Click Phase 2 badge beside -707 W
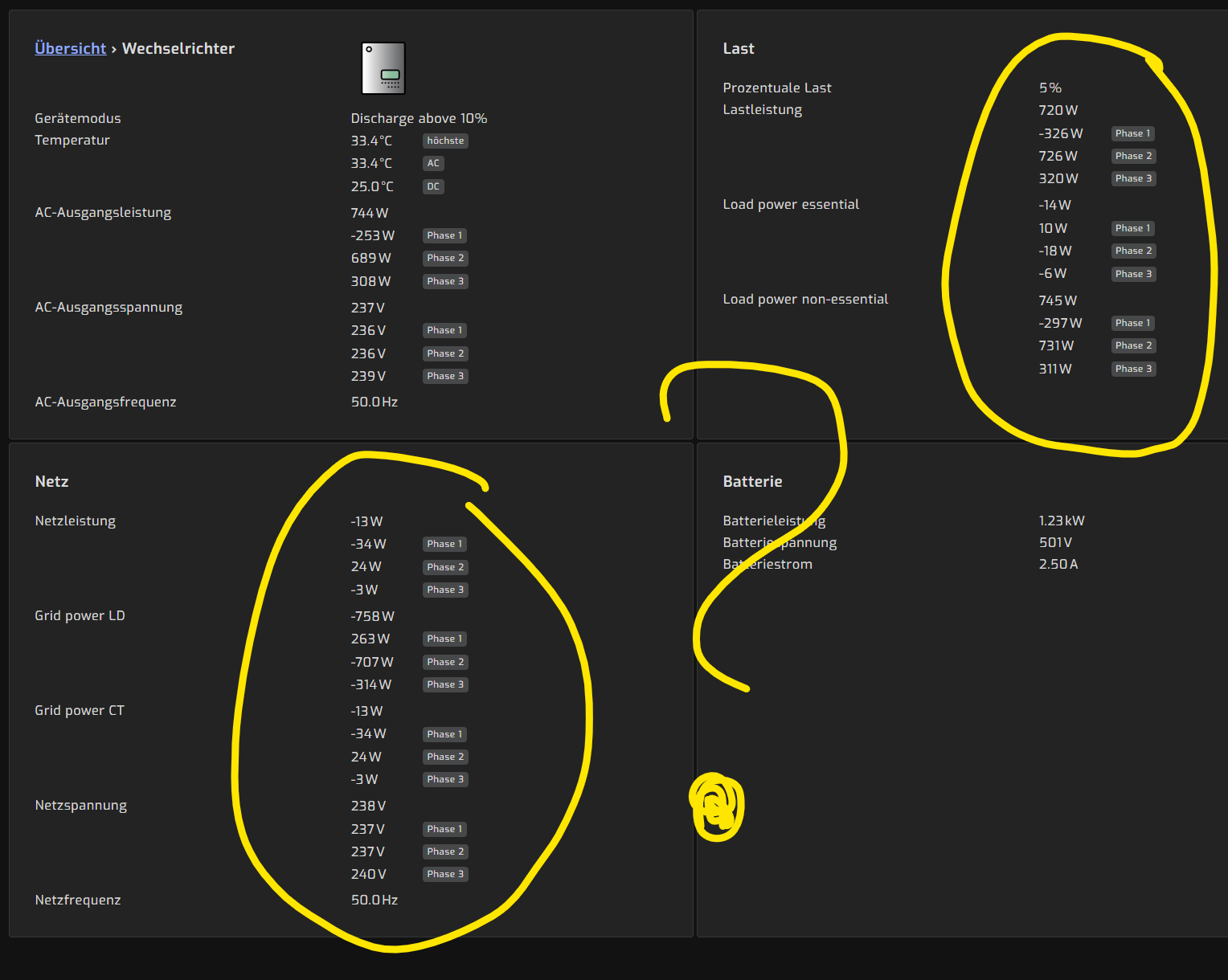 click(x=445, y=662)
